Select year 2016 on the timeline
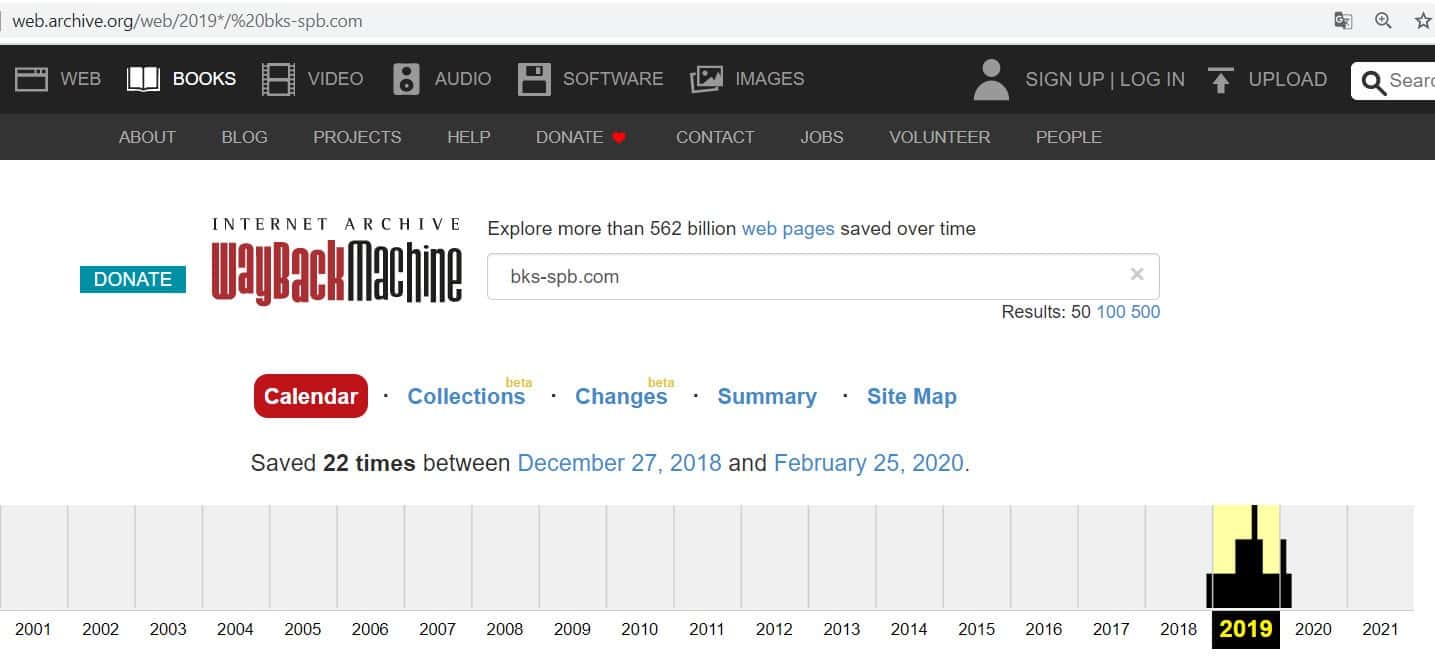 pos(1044,629)
